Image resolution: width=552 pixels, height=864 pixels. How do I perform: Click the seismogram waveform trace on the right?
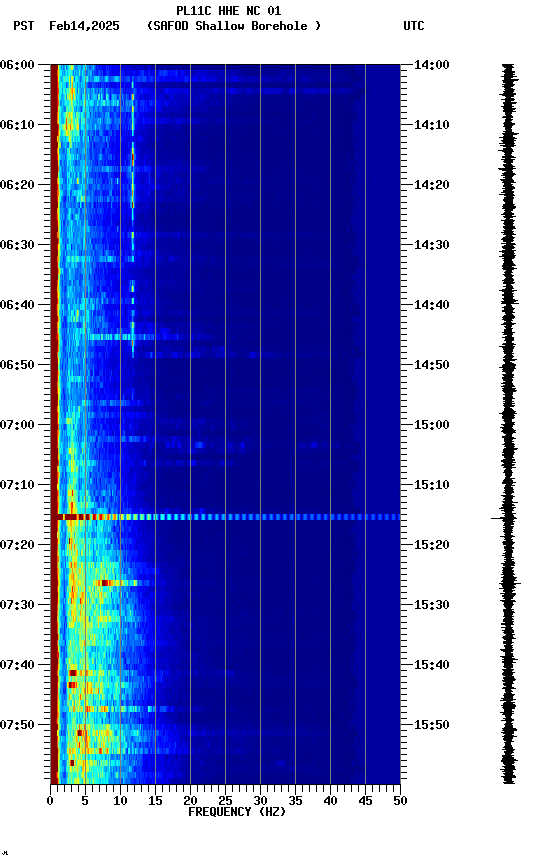point(508,424)
